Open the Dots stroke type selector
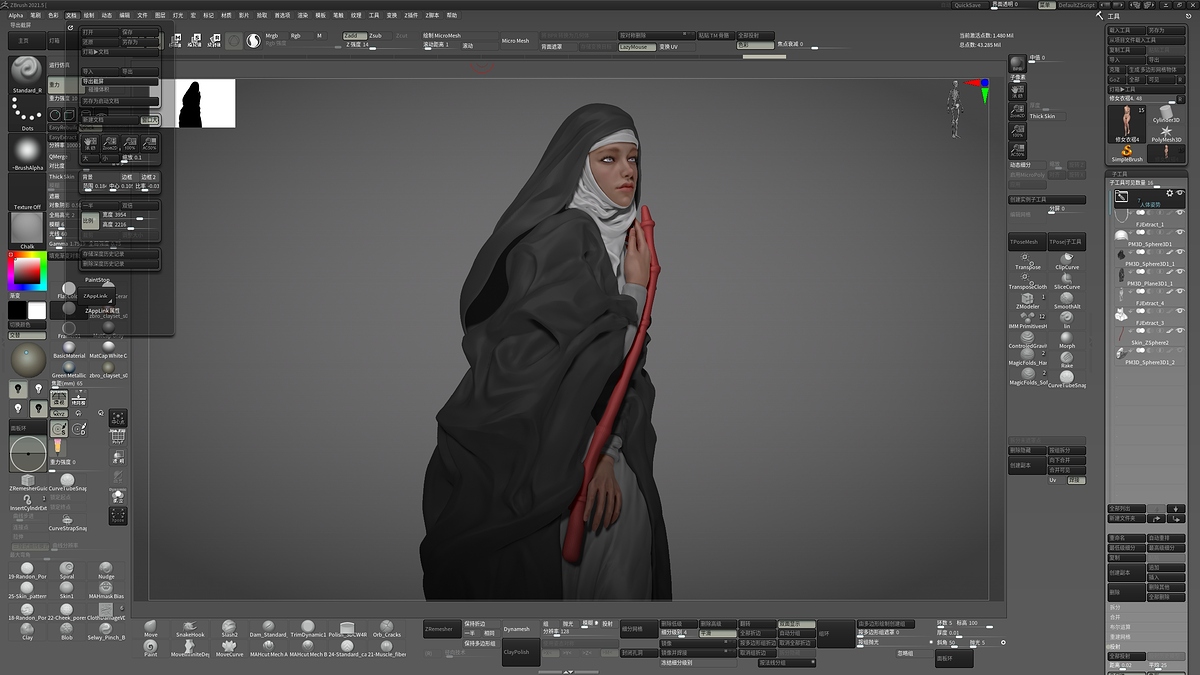This screenshot has height=675, width=1200. [x=27, y=114]
